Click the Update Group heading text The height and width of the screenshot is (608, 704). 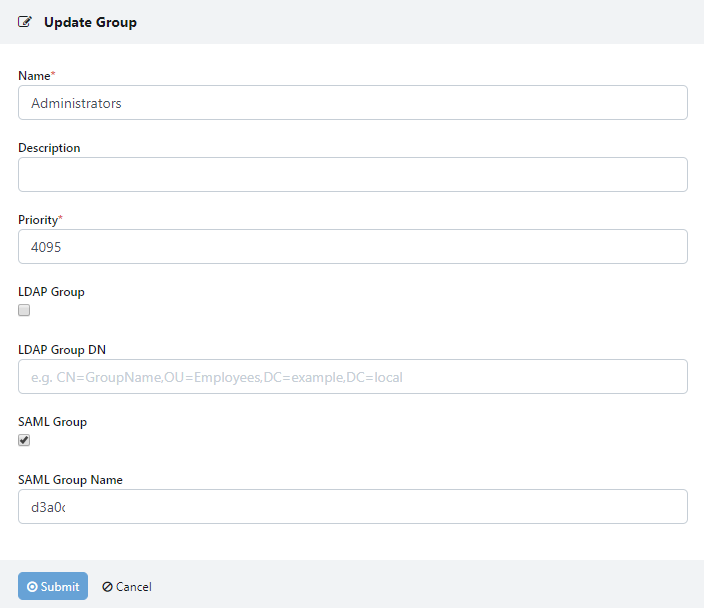click(x=90, y=22)
